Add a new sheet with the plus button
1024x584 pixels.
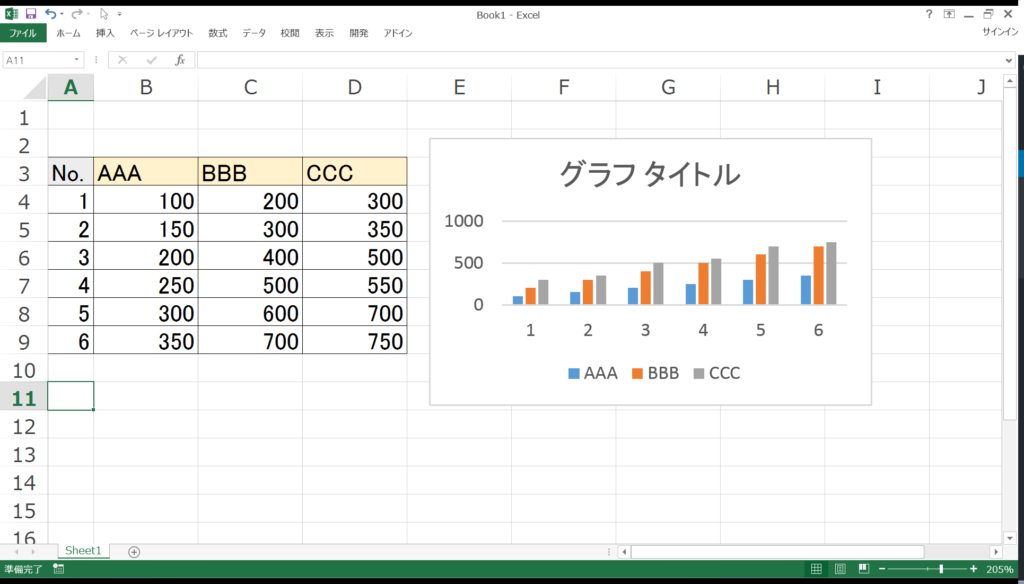133,551
